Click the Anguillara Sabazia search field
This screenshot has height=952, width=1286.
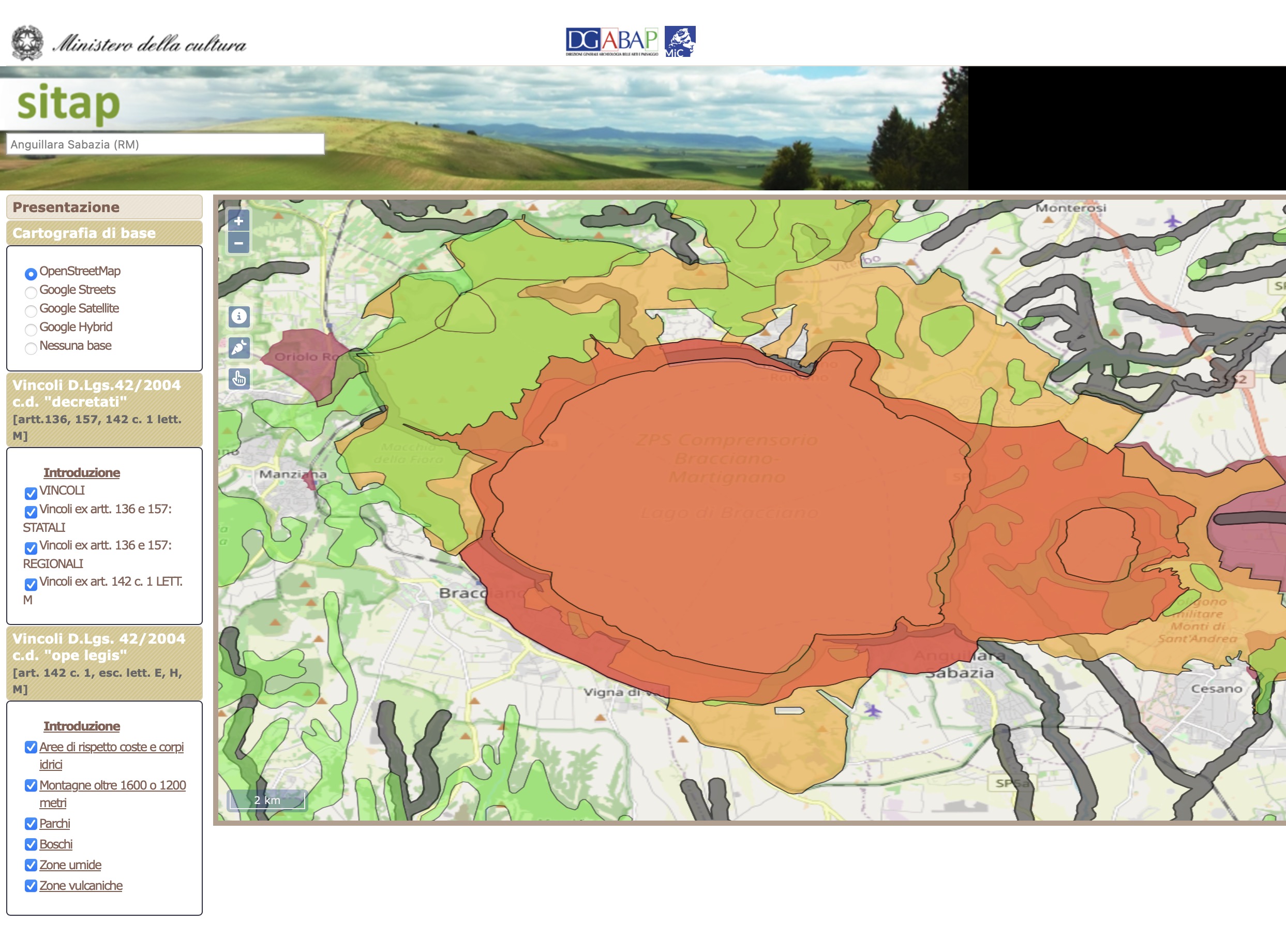tap(165, 144)
